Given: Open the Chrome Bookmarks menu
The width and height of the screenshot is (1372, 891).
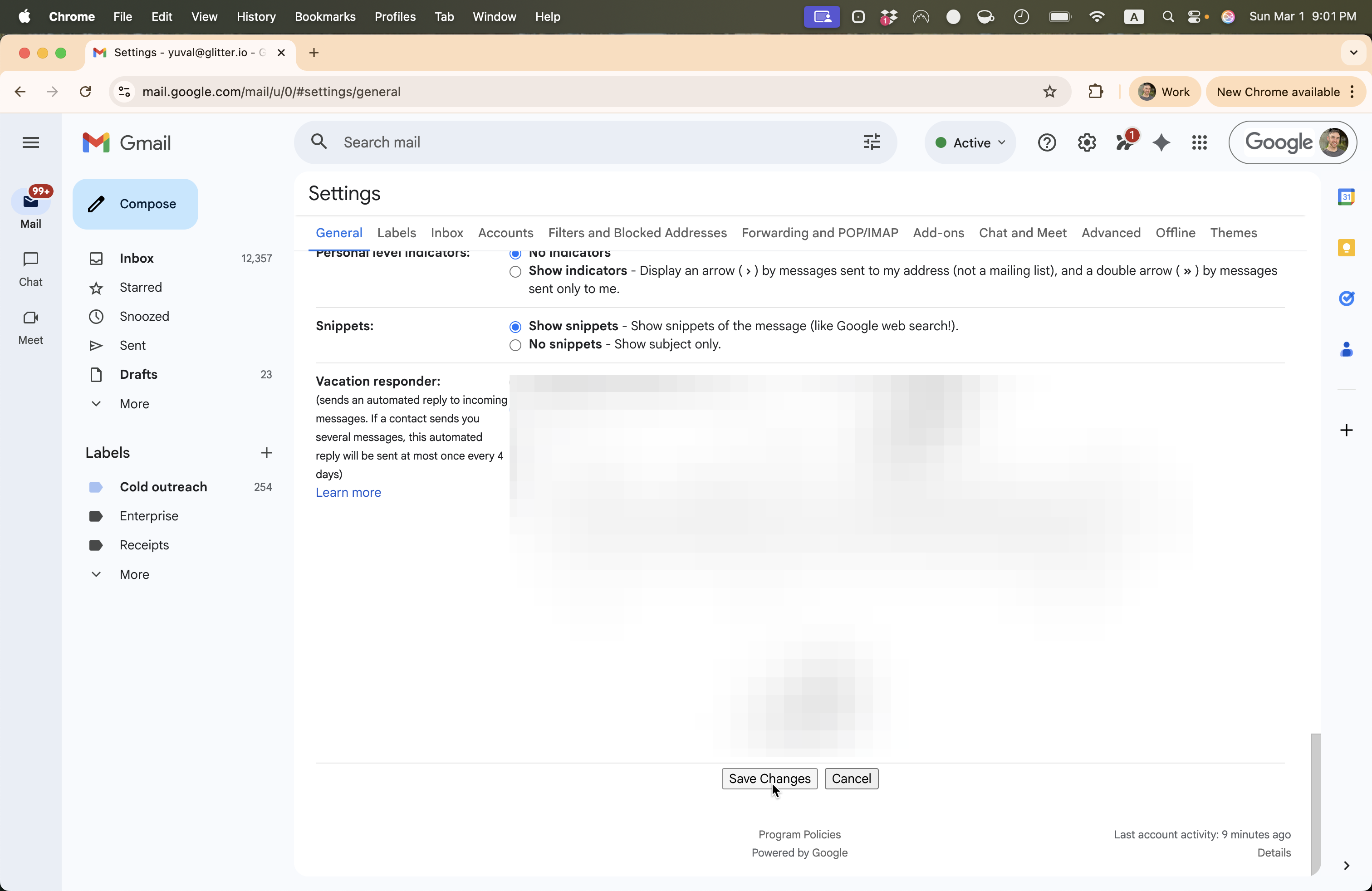Looking at the screenshot, I should coord(324,17).
